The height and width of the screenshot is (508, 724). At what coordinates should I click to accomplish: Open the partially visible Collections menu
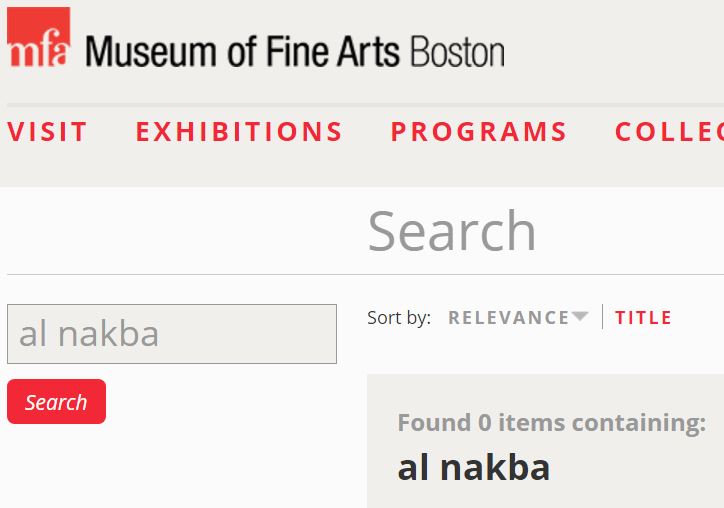pyautogui.click(x=668, y=132)
